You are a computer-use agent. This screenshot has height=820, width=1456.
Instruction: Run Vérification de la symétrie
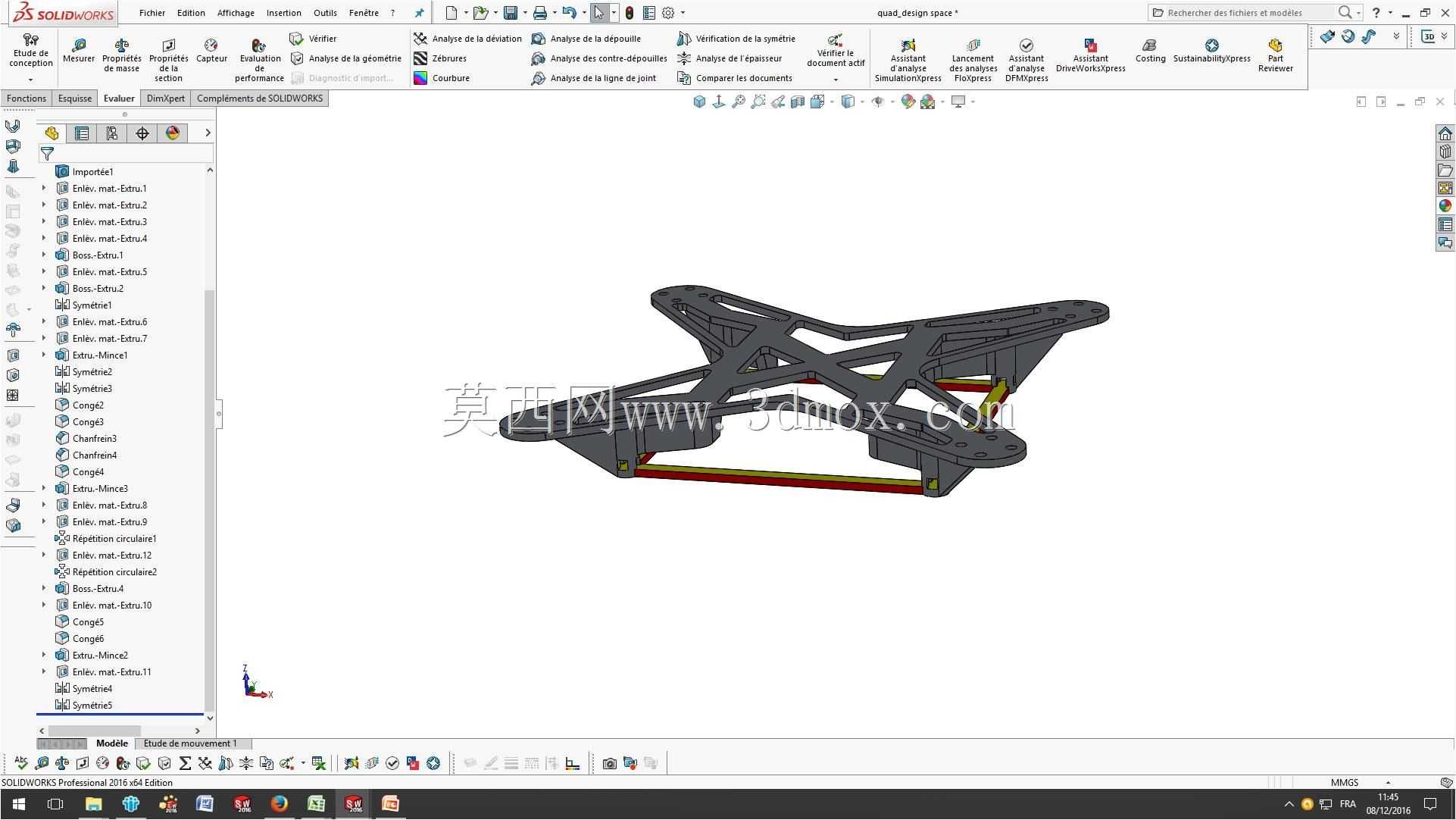pos(736,39)
